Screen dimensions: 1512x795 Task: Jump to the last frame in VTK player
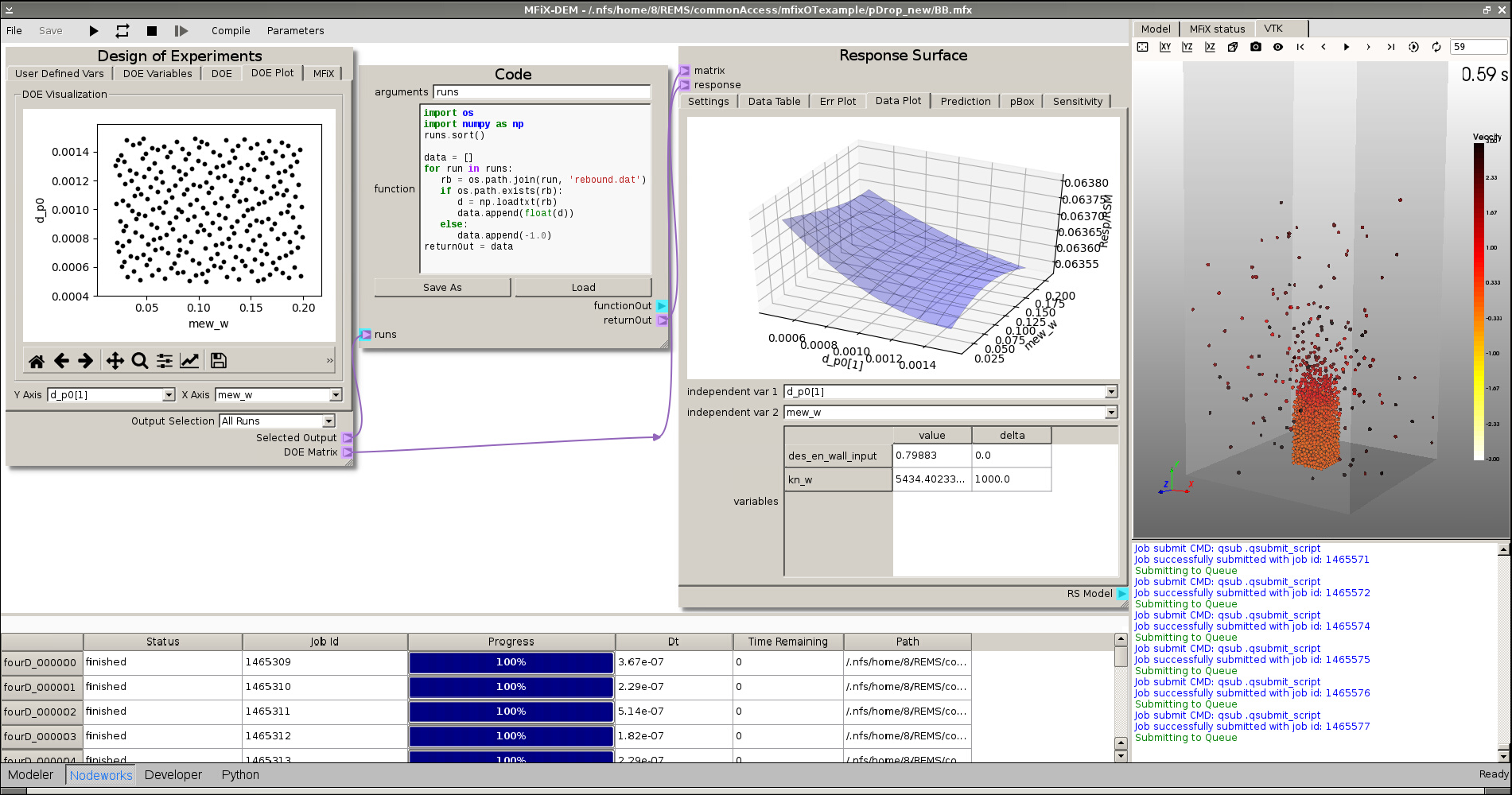[x=1391, y=47]
